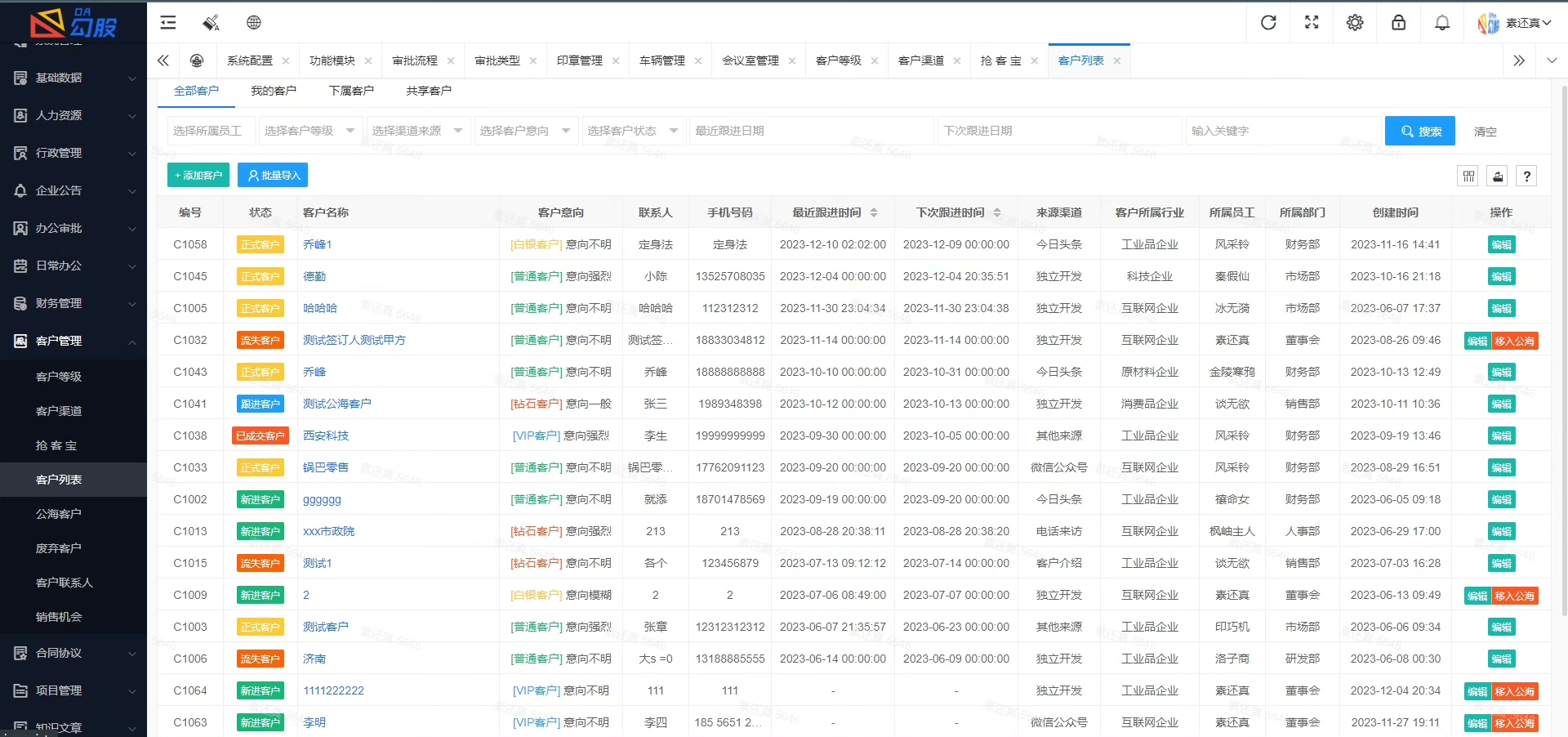Open the column filter grid icon
Viewport: 1568px width, 737px height.
click(1468, 176)
